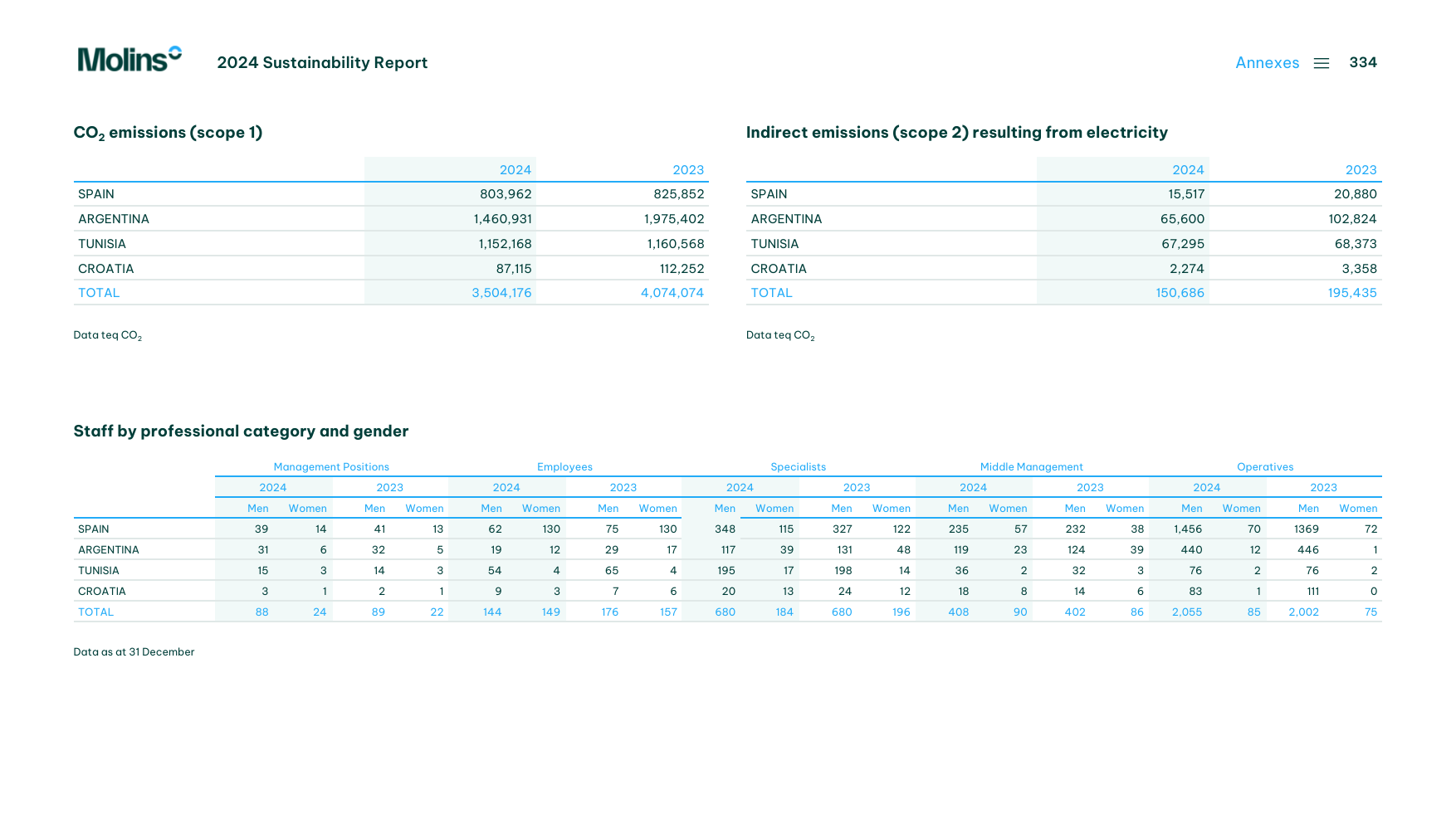
Task: Click the 'CO2 emissions (scope 1)' heading
Action: point(168,133)
